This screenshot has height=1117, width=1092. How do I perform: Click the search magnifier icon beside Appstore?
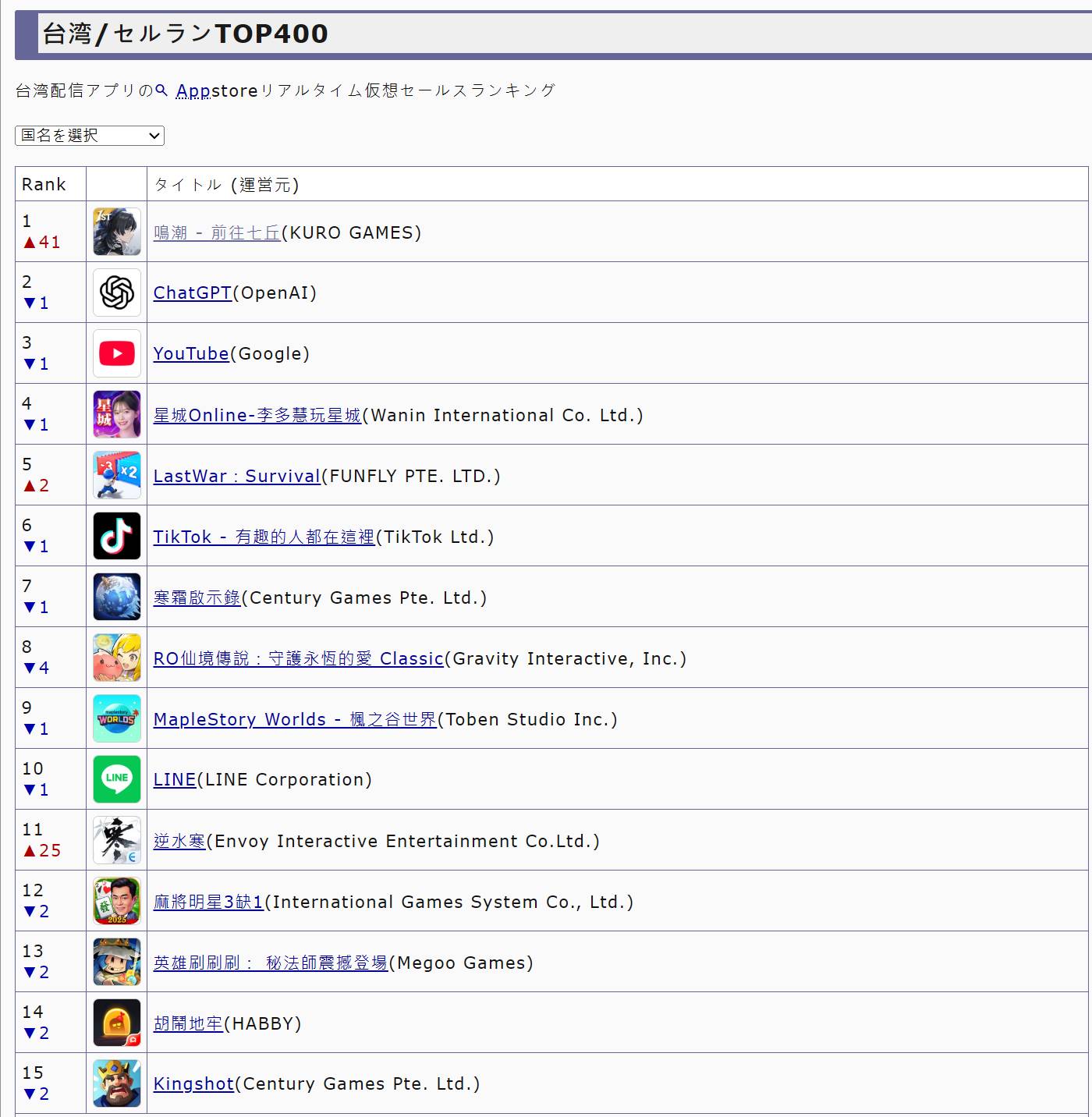coord(161,90)
